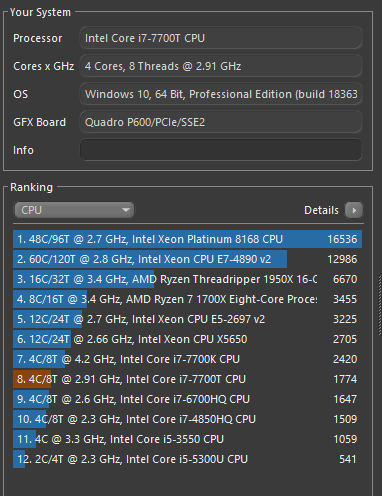This screenshot has height=496, width=382.
Task: Open the CPU ranking dropdown
Action: click(x=74, y=210)
